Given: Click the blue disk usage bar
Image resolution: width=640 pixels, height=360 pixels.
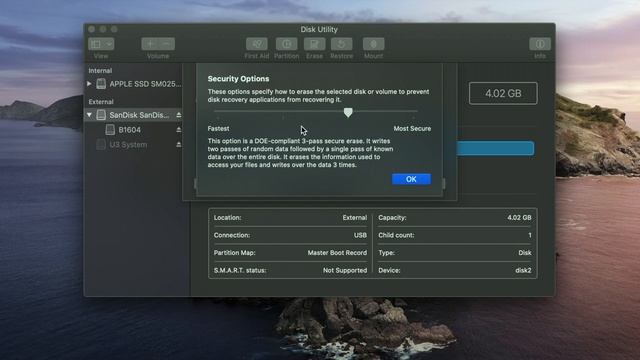Looking at the screenshot, I should (495, 148).
